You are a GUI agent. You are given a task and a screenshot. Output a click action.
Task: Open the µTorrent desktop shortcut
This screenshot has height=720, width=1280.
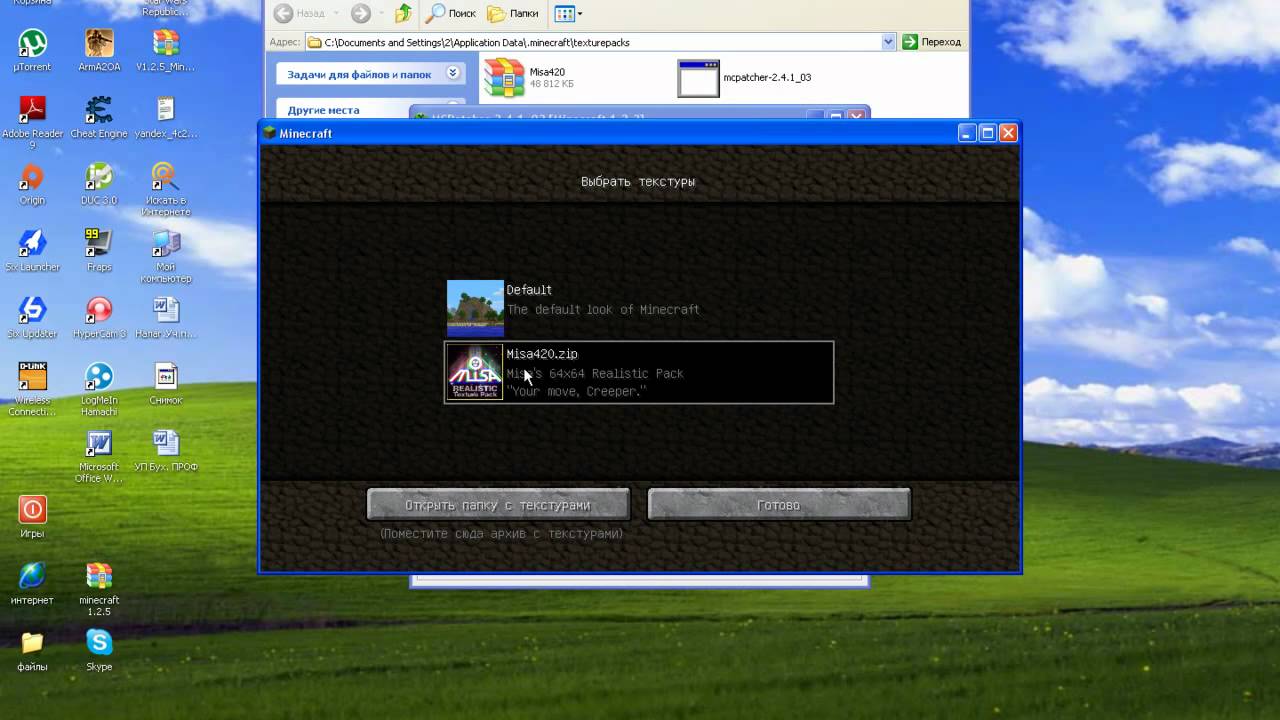tap(32, 51)
